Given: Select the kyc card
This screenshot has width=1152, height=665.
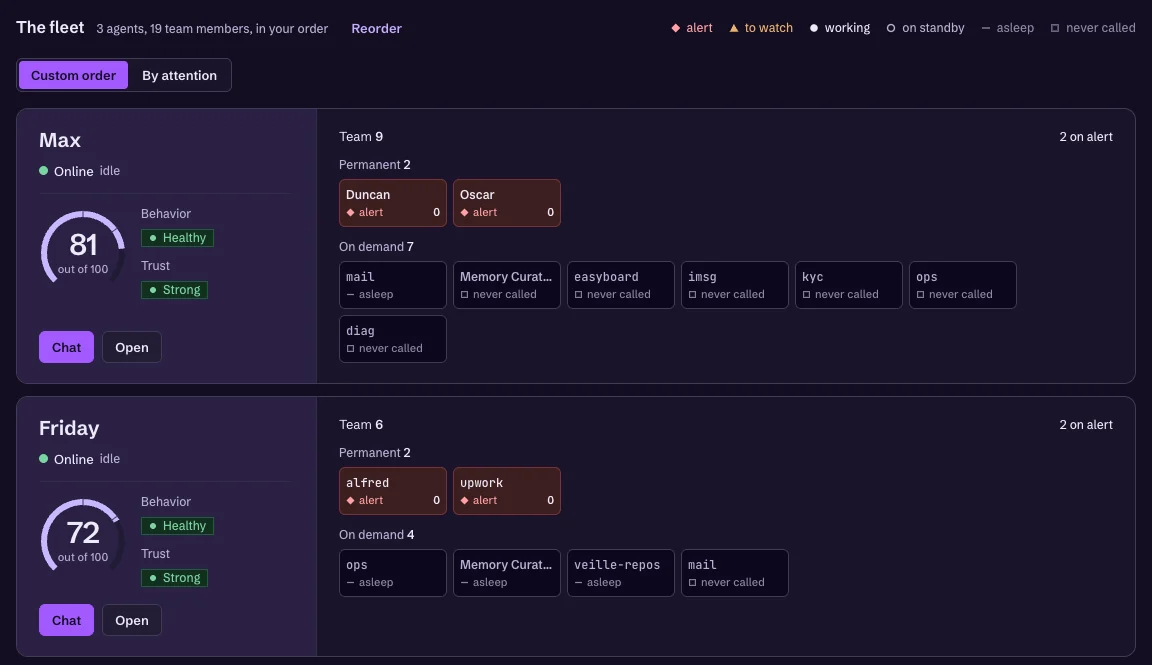Looking at the screenshot, I should [849, 285].
